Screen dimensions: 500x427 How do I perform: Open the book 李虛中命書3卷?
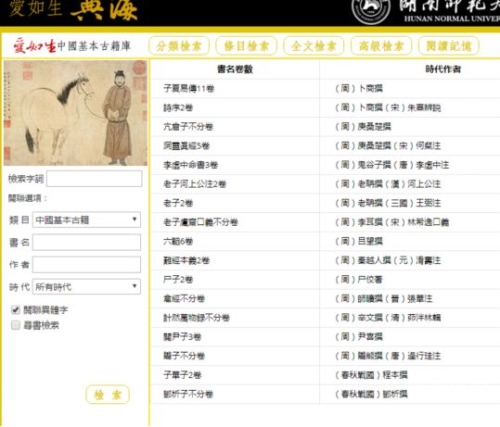point(190,165)
